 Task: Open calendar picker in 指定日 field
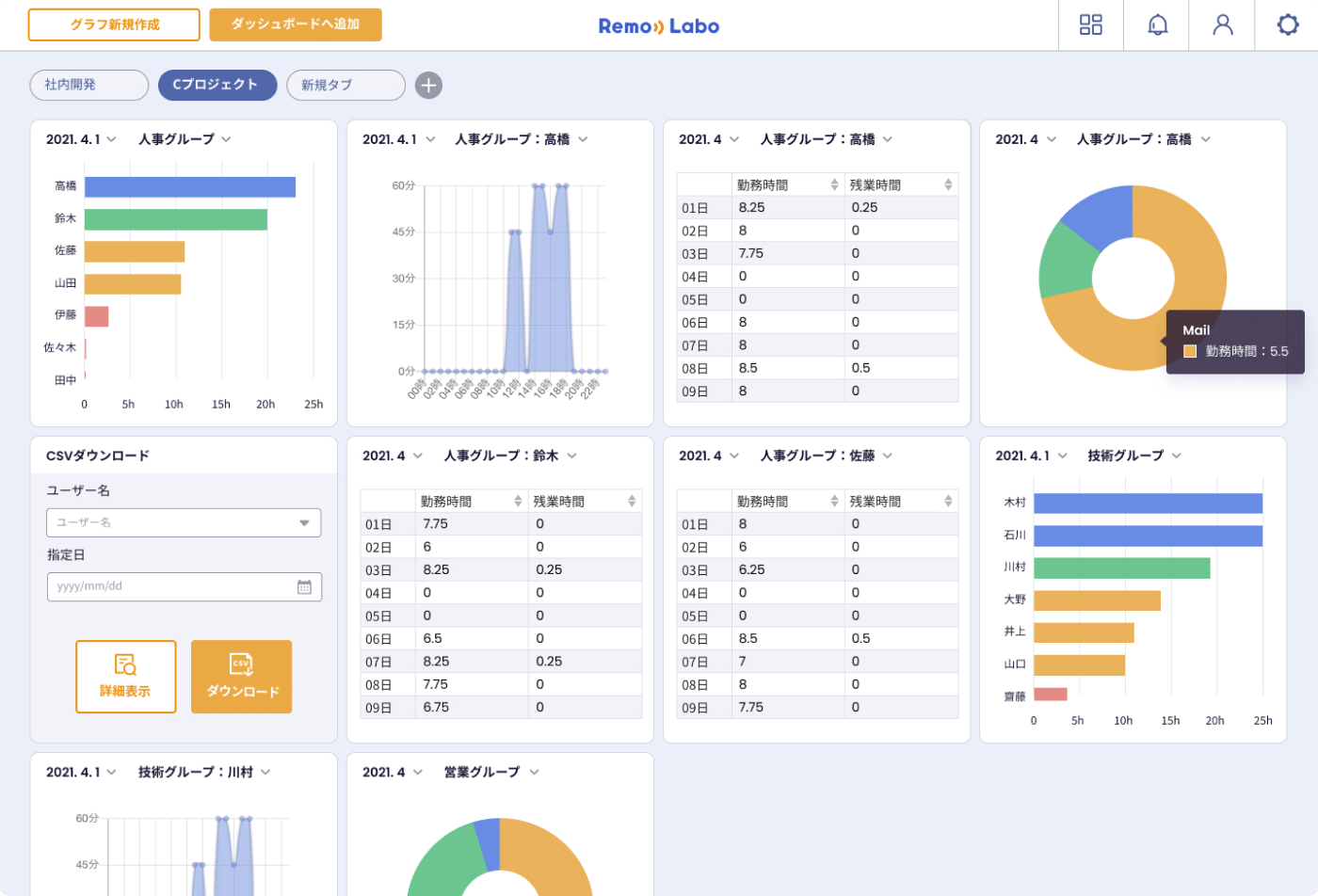tap(304, 587)
